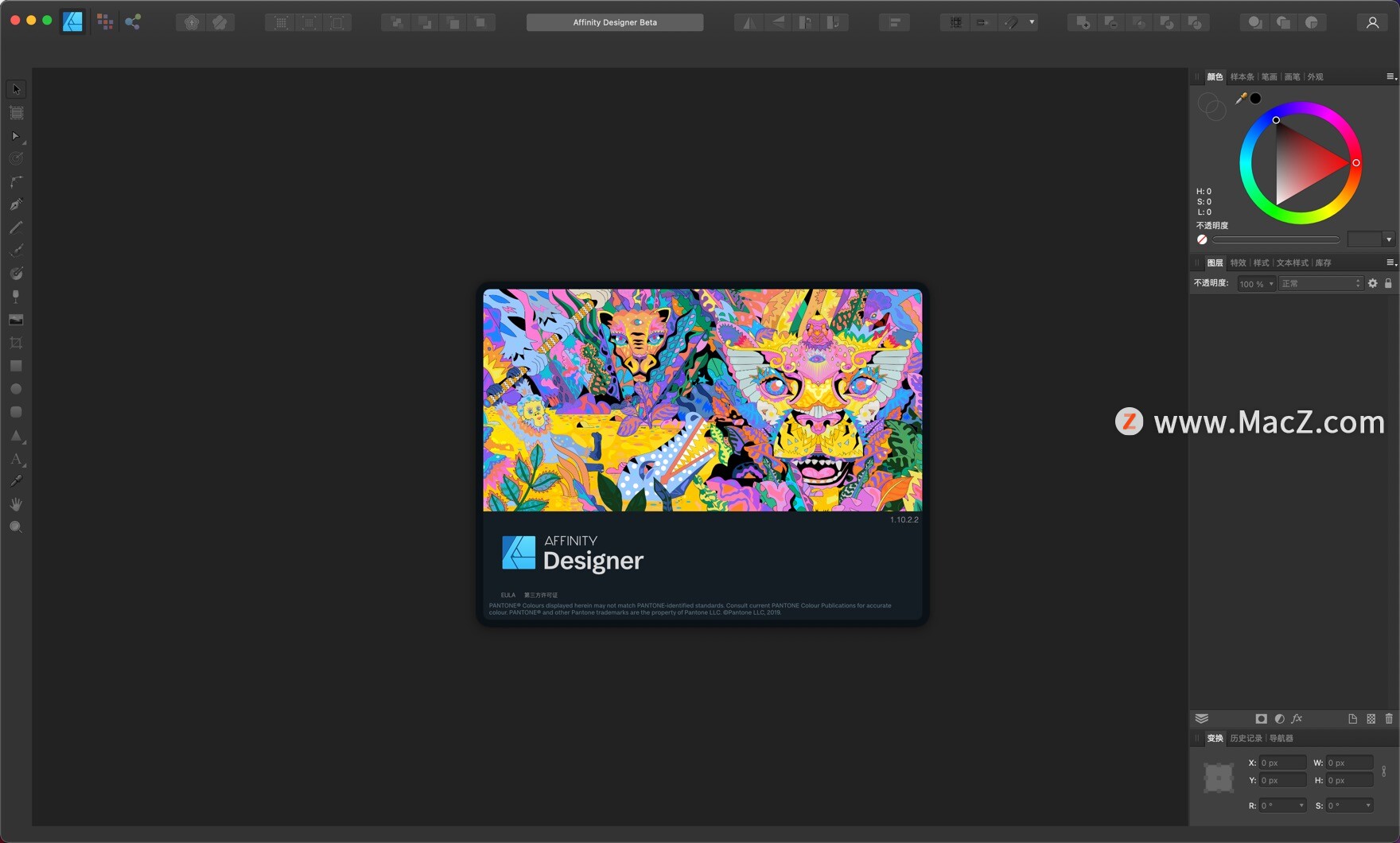Select the Artistic Text tool
The image size is (1400, 843).
point(16,459)
